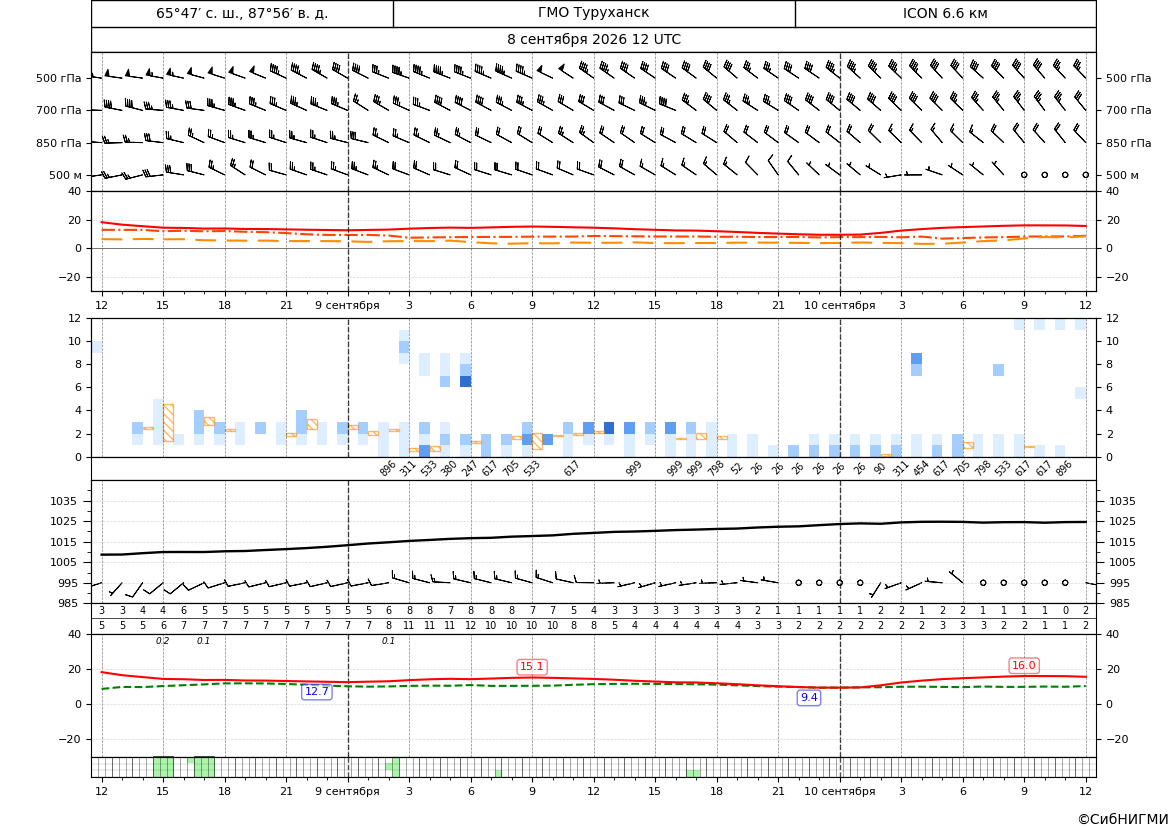Click the coordinates header cell 65°47′ с. ш.
Viewport: 1169px width, 827px height.
coord(242,13)
